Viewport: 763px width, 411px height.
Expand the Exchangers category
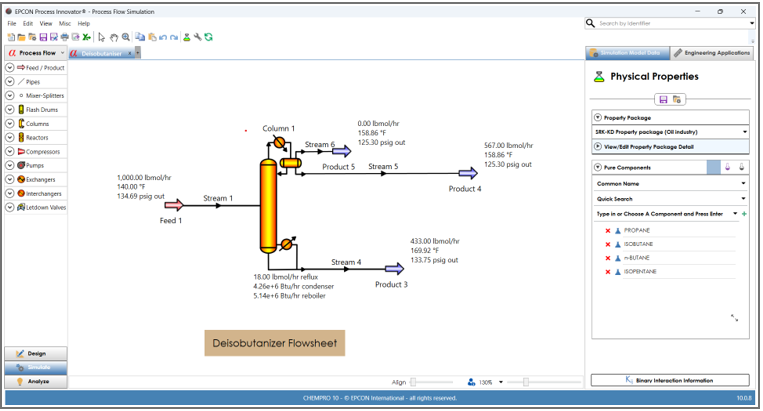tap(10, 179)
